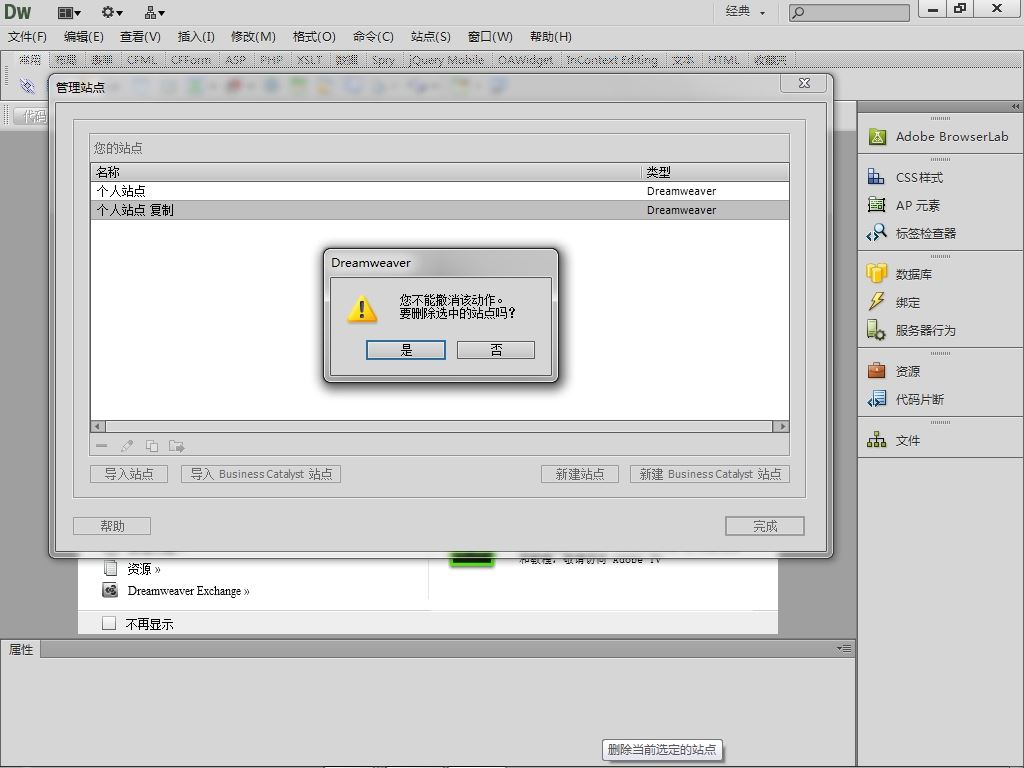Open the 编辑(E) menu
The height and width of the screenshot is (768, 1024).
(x=84, y=37)
